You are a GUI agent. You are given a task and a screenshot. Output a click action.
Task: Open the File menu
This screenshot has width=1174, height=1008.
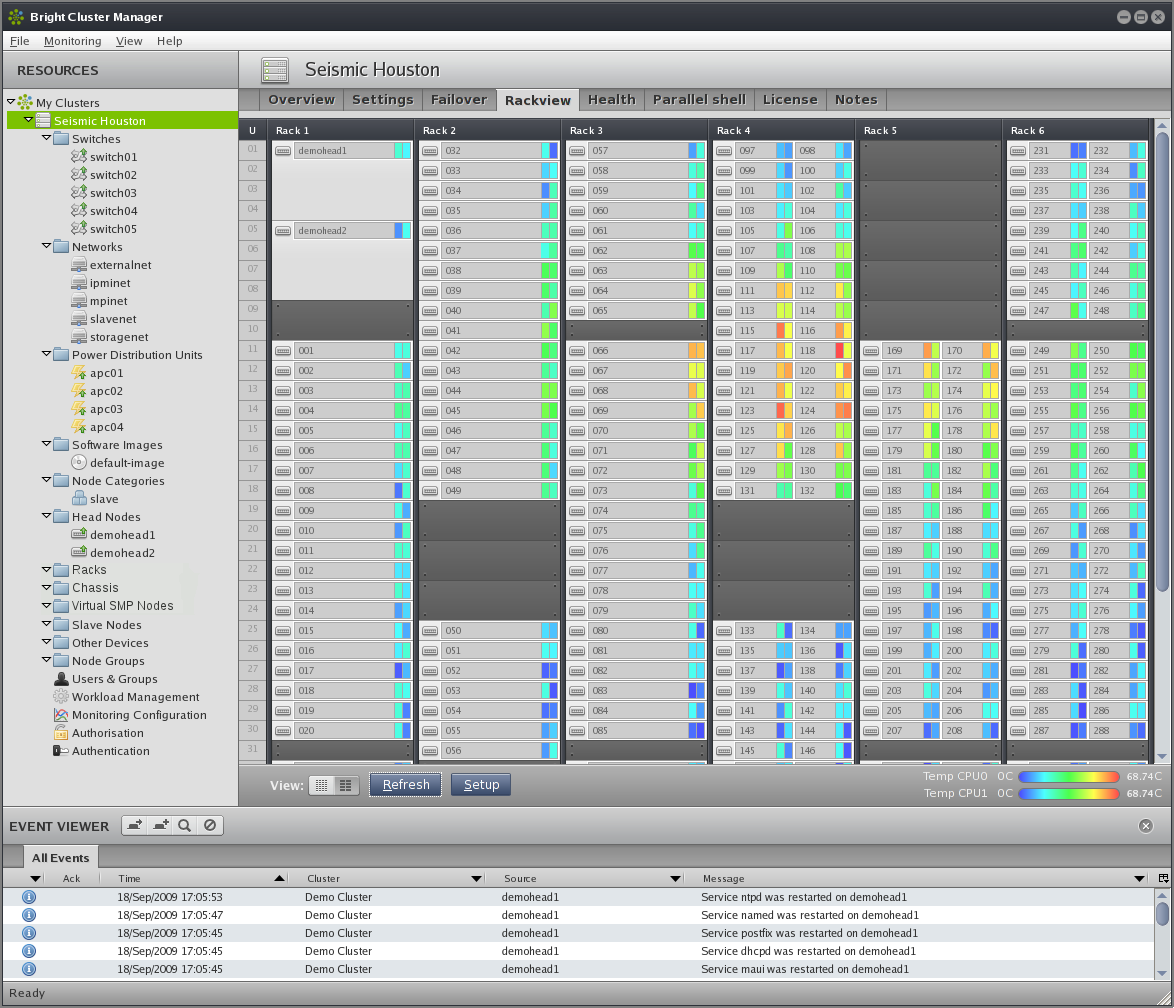tap(19, 41)
